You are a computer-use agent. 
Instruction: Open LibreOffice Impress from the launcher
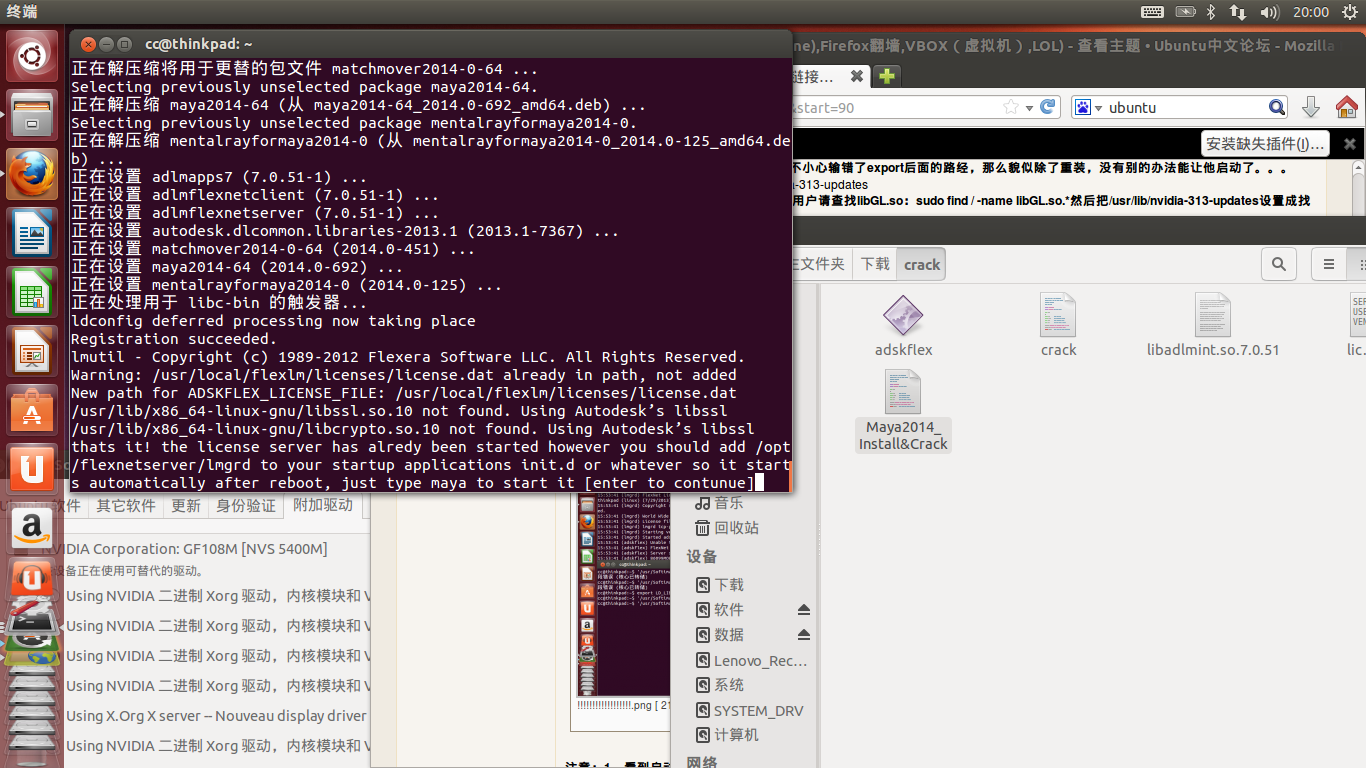click(x=32, y=351)
